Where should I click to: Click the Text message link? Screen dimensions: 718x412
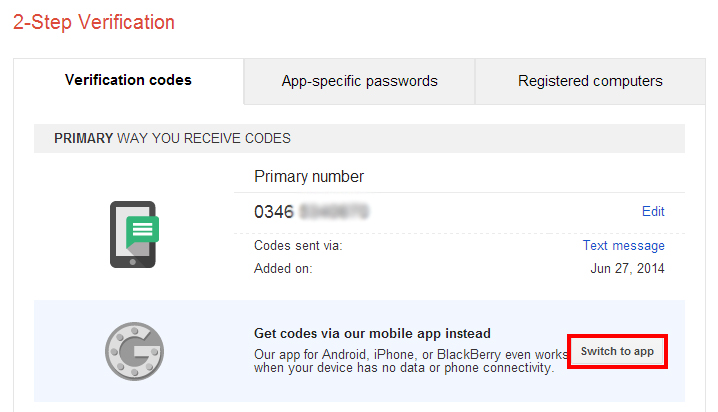pos(623,245)
